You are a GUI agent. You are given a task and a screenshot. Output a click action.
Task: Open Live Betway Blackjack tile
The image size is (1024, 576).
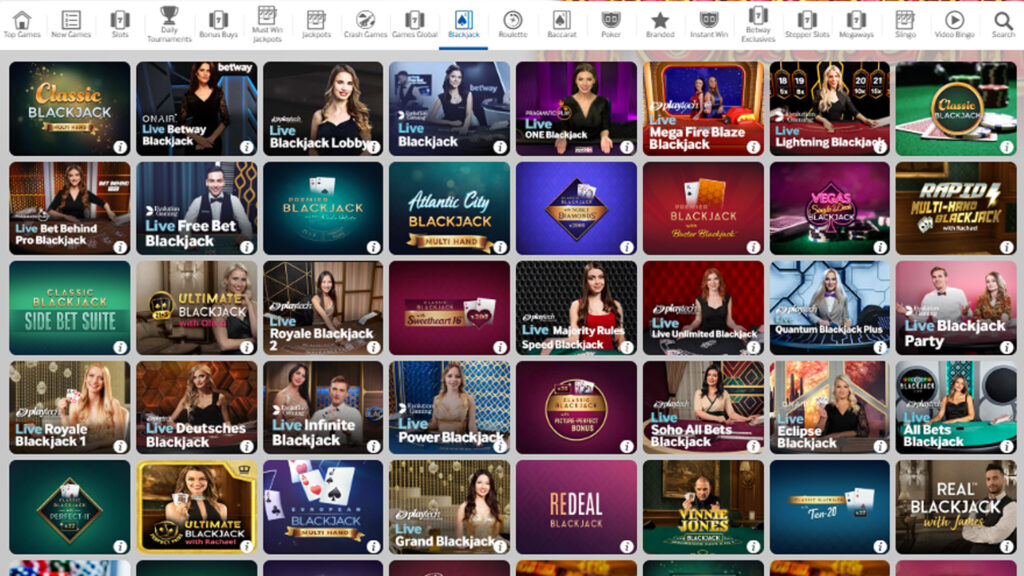pos(196,108)
